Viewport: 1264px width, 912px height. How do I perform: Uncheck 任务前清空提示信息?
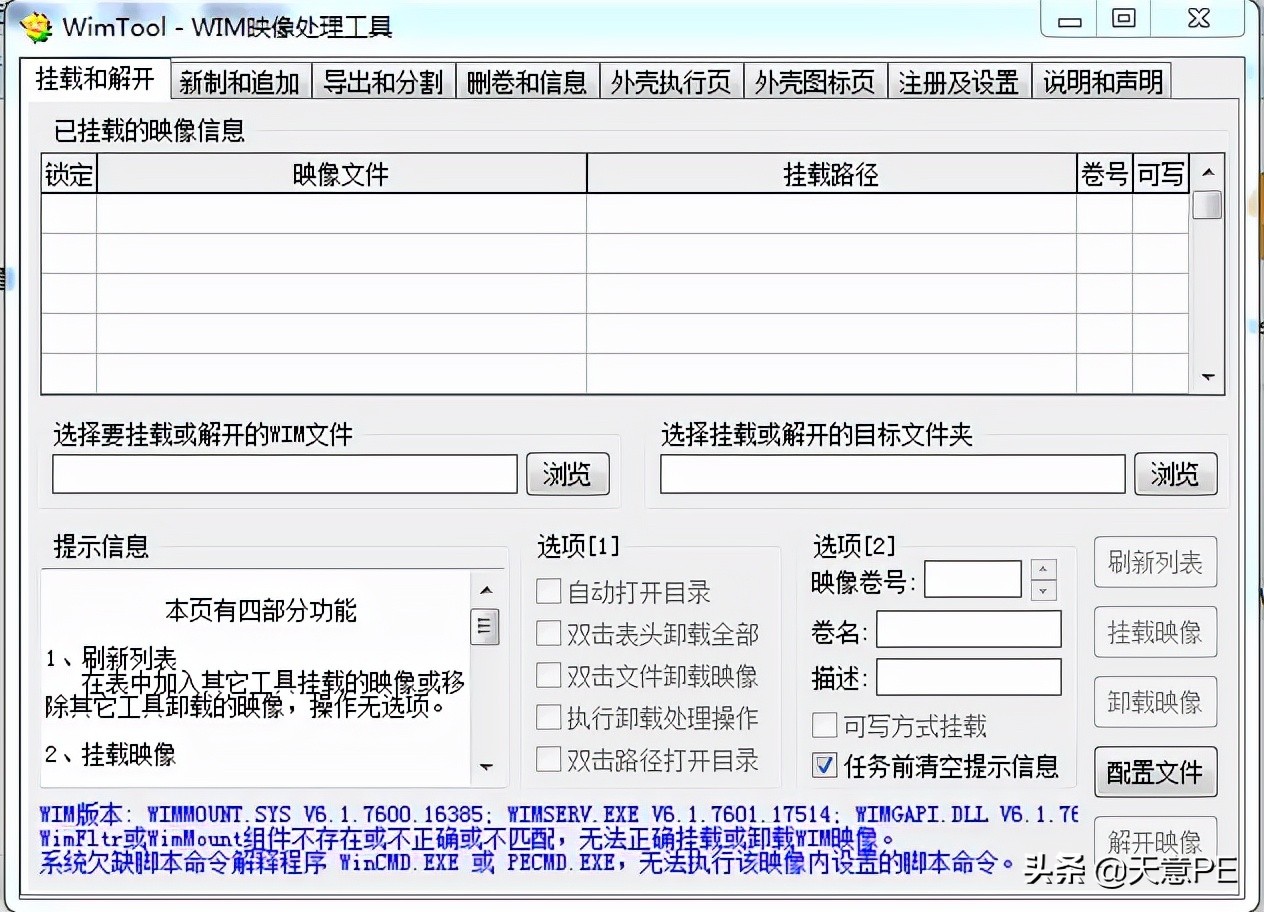click(824, 764)
